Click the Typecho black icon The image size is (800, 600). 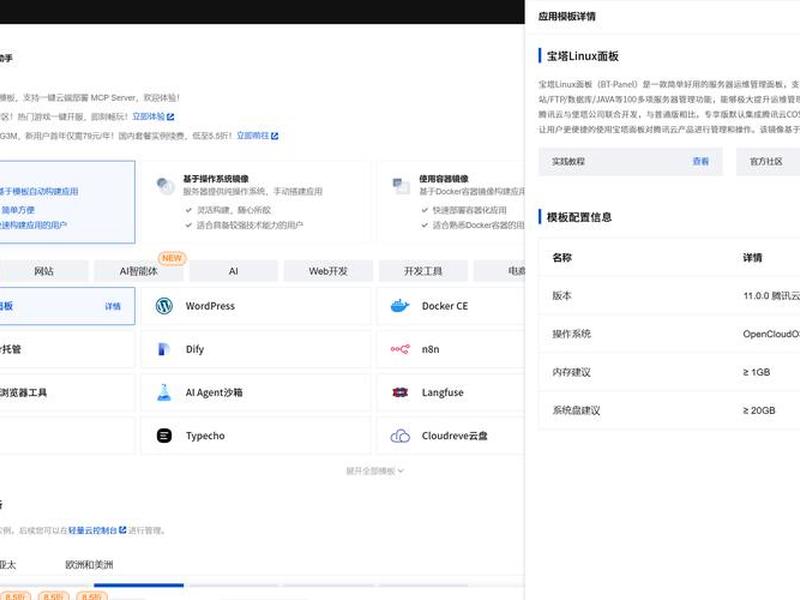[164, 436]
